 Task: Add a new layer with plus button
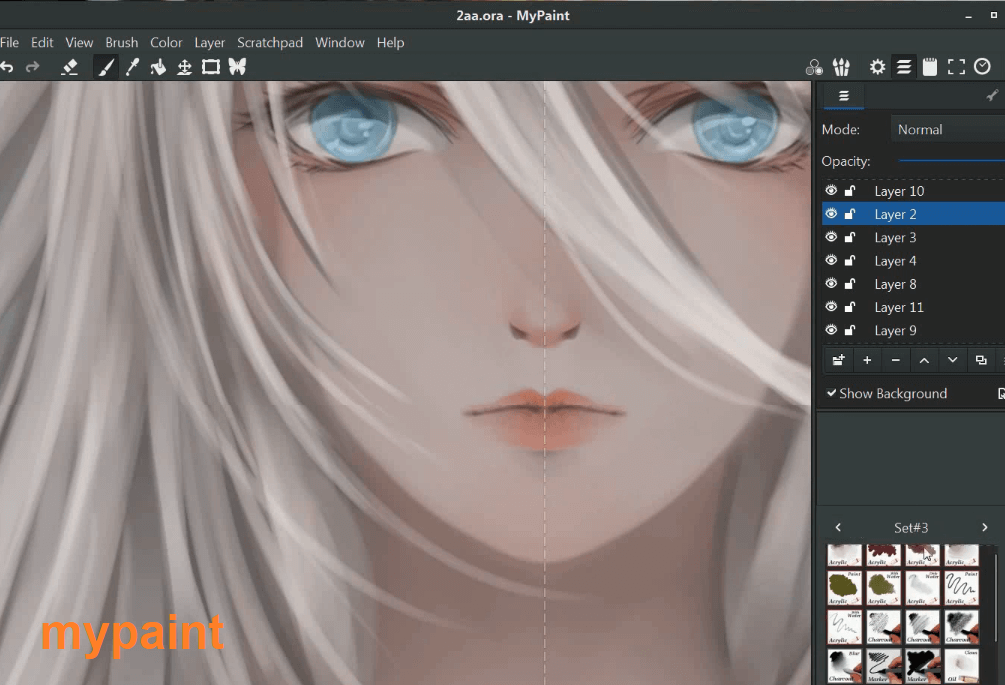coord(867,360)
